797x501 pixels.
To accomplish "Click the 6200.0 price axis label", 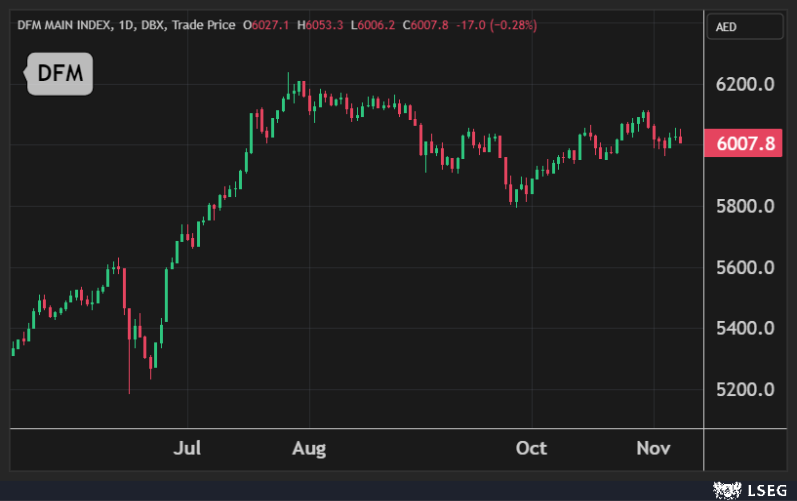I will tap(746, 85).
